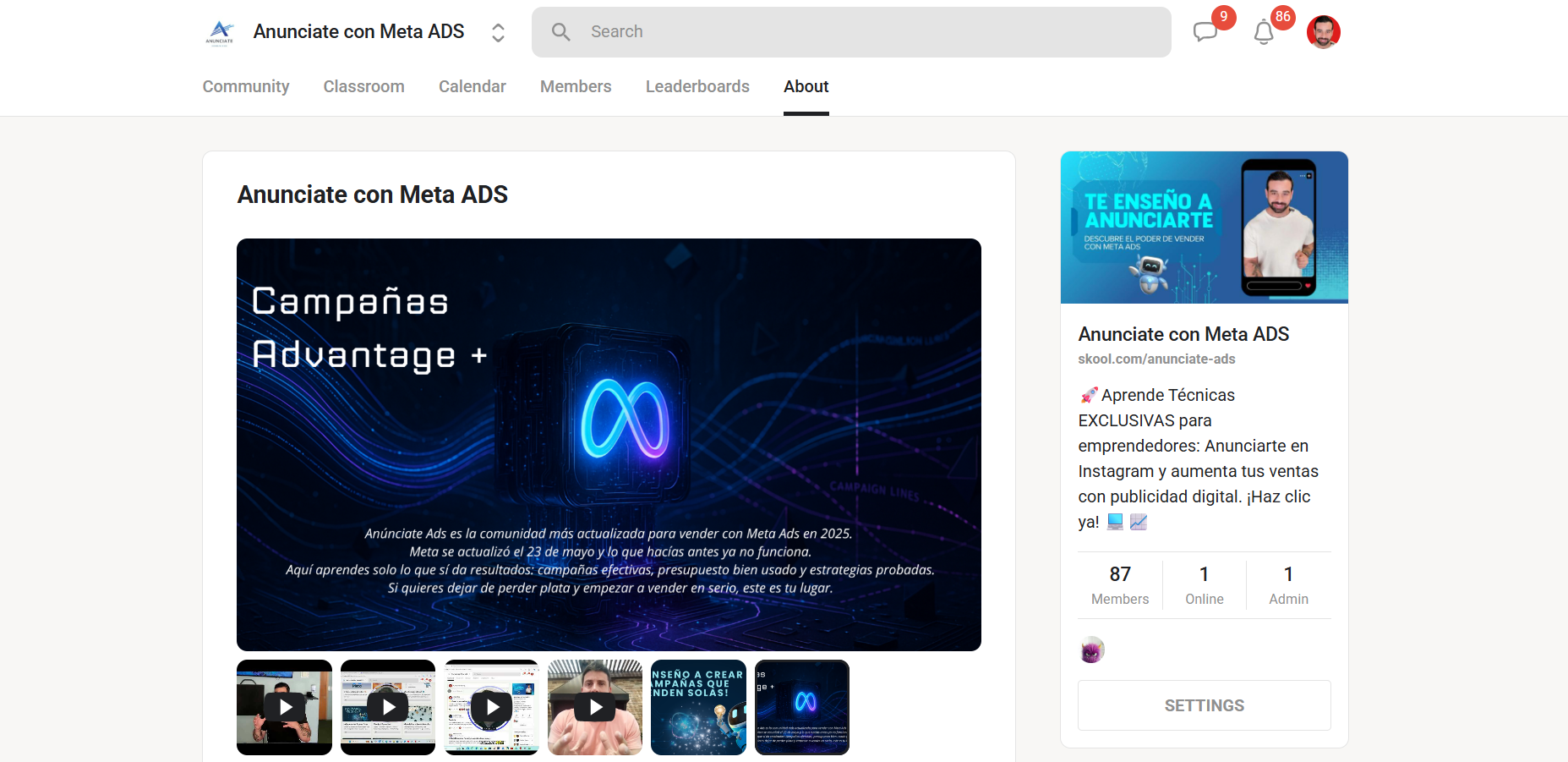Click the 'Anunciate con Meta ADS' header group name
This screenshot has width=1568, height=762.
[358, 31]
